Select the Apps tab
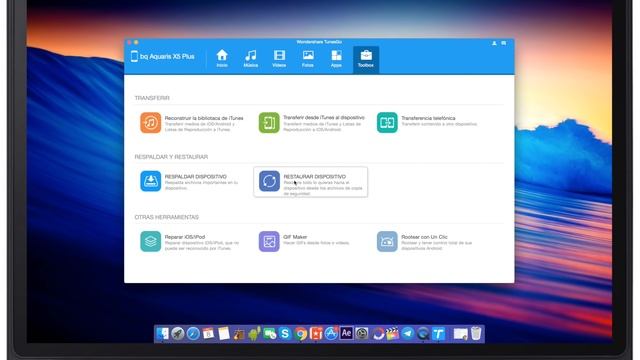This screenshot has height=360, width=640. click(336, 59)
